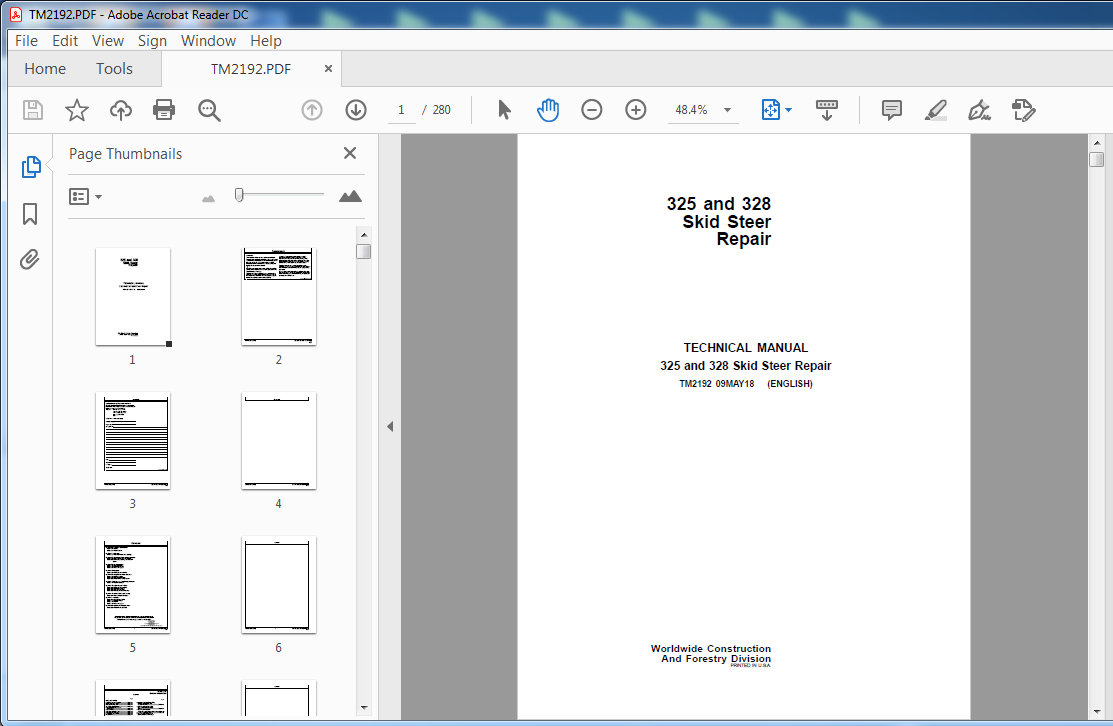
Task: Enable scrolling read mode icon
Action: 826,110
